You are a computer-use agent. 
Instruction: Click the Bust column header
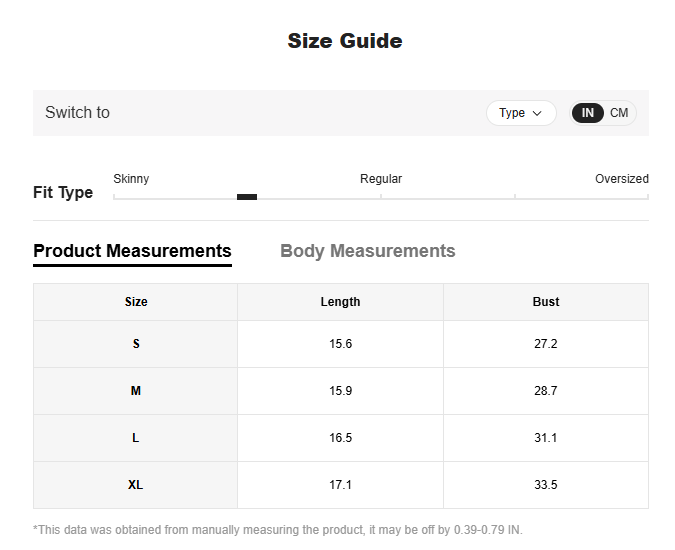coord(546,302)
